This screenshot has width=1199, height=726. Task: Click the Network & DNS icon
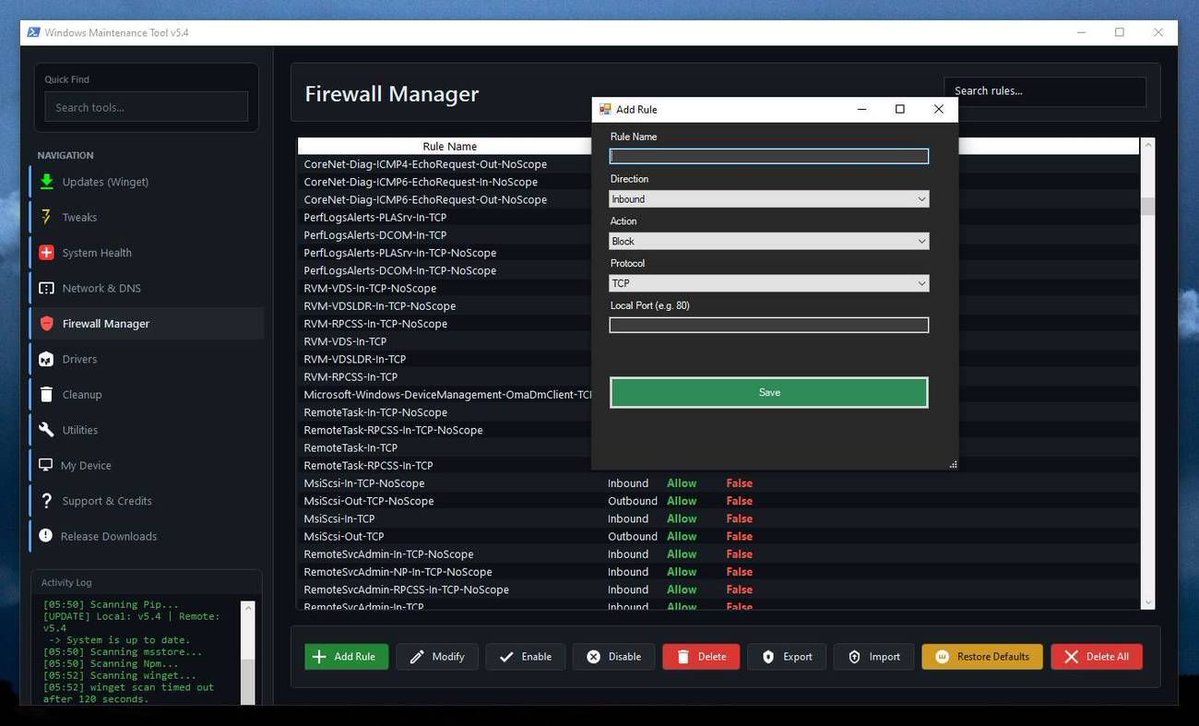pos(47,288)
